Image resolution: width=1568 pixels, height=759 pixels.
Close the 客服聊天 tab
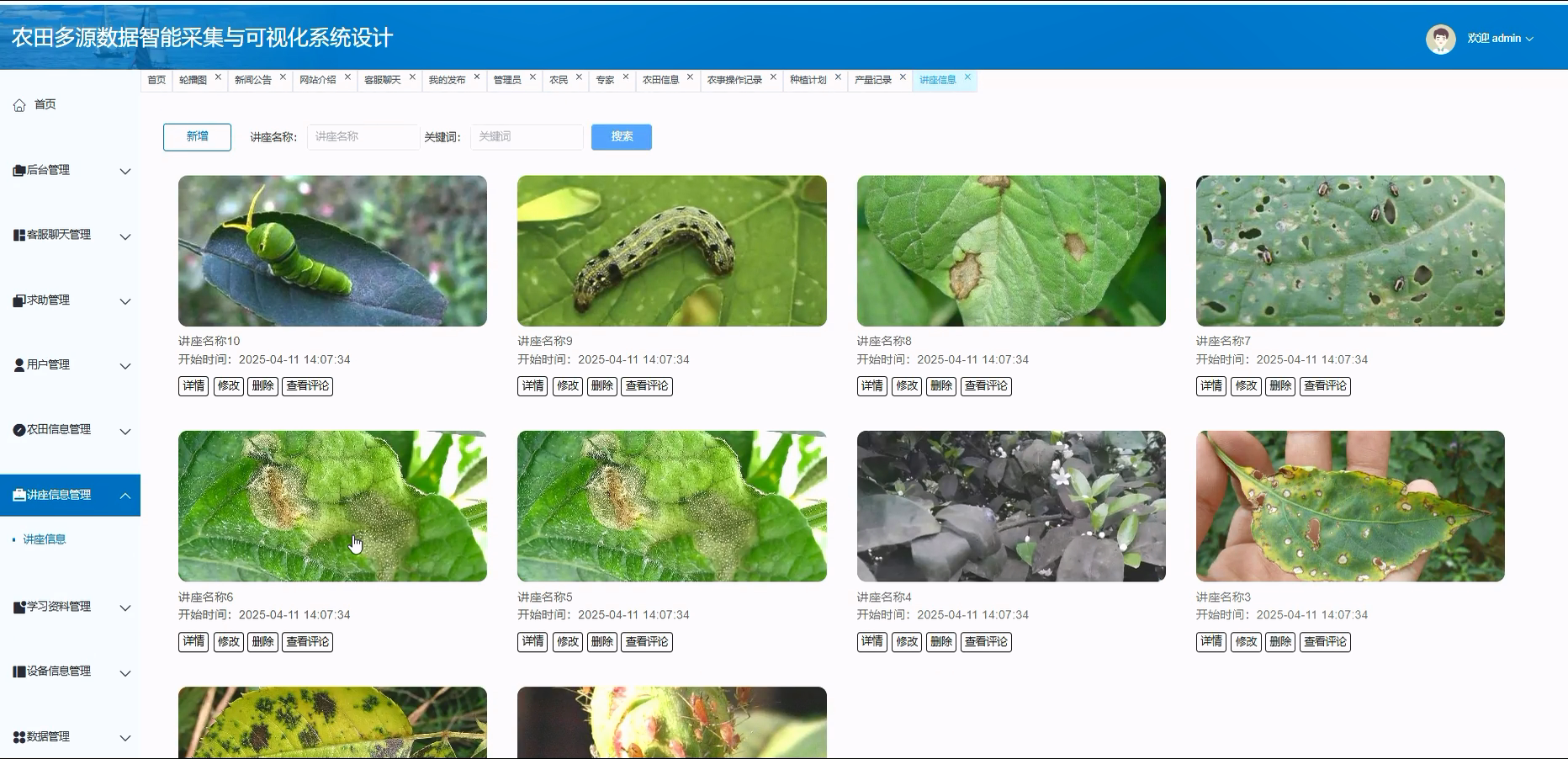[x=412, y=77]
